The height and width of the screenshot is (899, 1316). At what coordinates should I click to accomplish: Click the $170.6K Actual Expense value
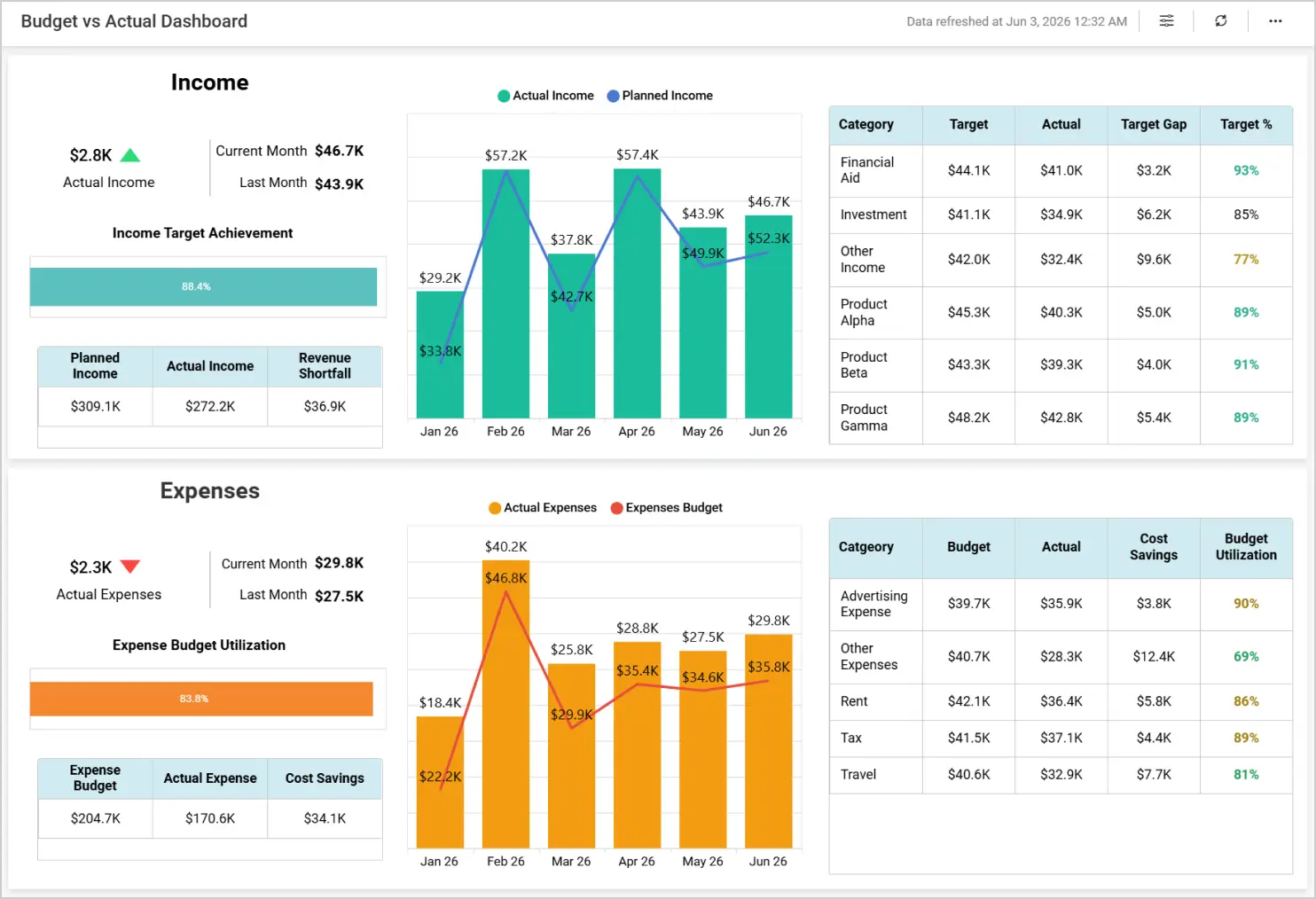pos(210,818)
